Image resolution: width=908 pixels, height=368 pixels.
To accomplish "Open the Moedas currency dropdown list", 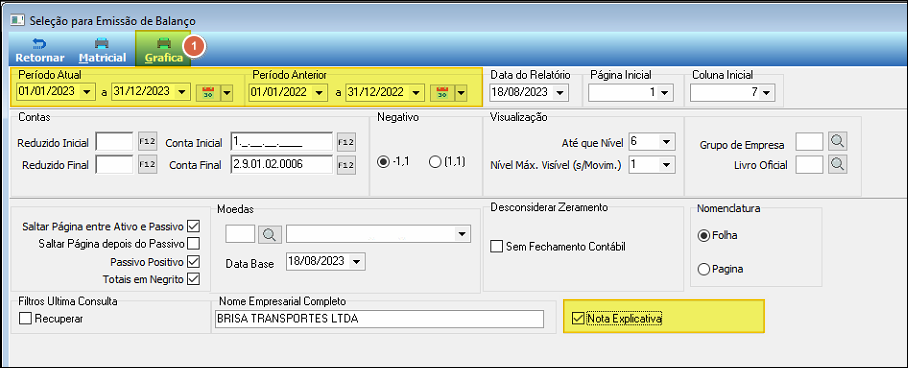I will (462, 234).
